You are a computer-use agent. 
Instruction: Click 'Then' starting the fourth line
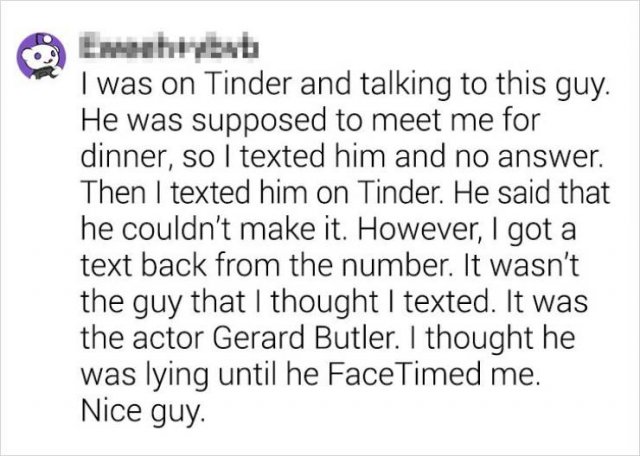click(113, 194)
